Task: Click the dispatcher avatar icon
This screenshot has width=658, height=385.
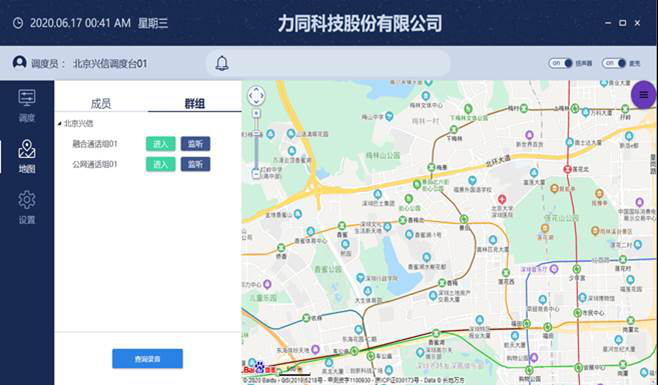Action: point(19,63)
